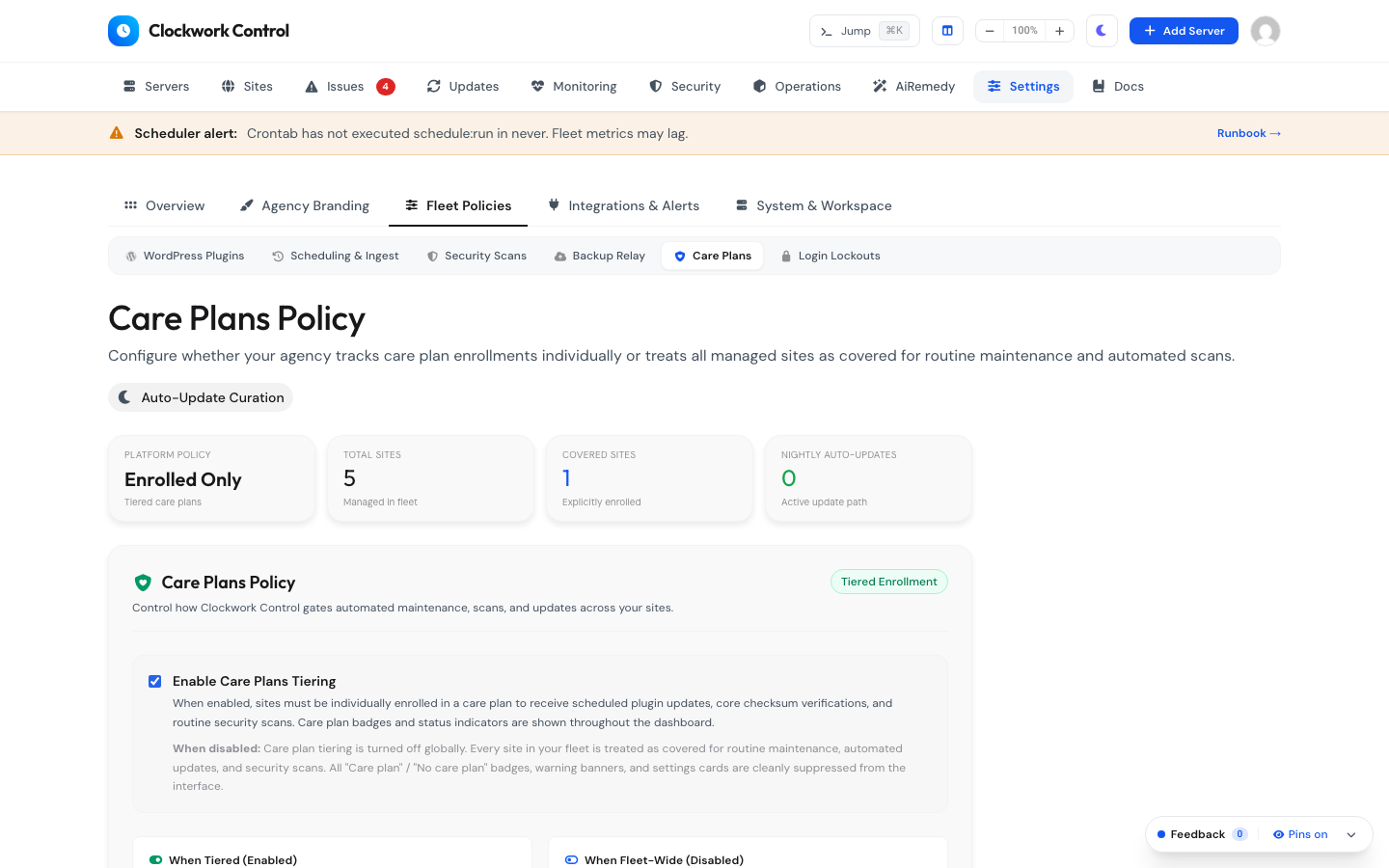Click the green shield Care Plans Policy icon

click(x=143, y=583)
